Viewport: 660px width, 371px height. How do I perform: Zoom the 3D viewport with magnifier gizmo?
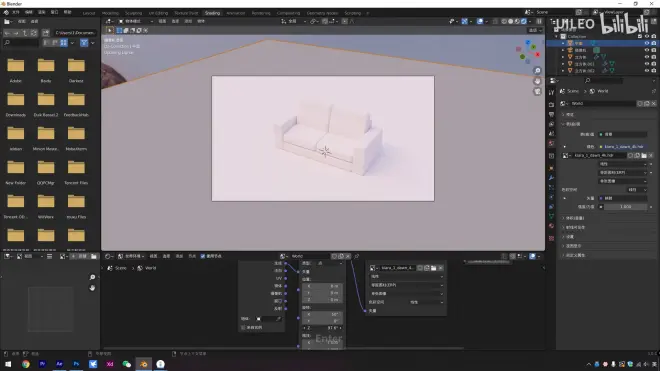(538, 70)
